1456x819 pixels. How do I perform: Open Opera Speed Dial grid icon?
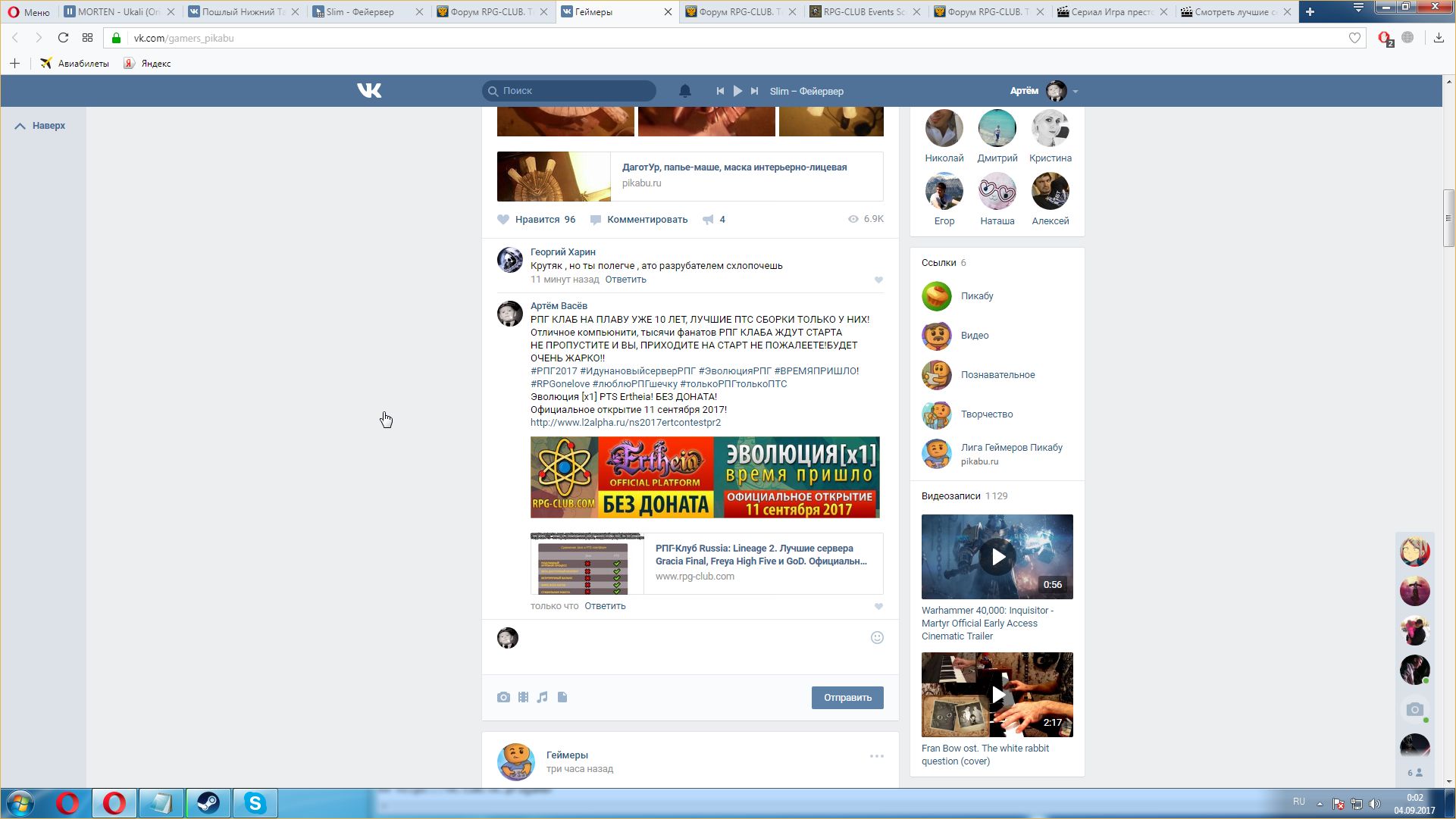click(87, 38)
